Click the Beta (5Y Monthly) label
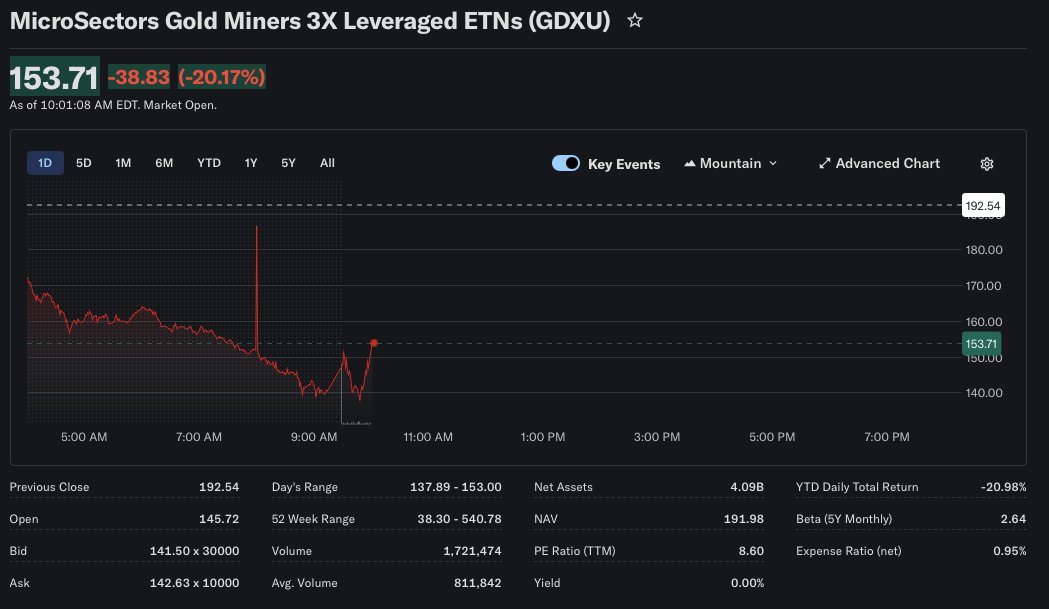1049x609 pixels. [x=844, y=519]
